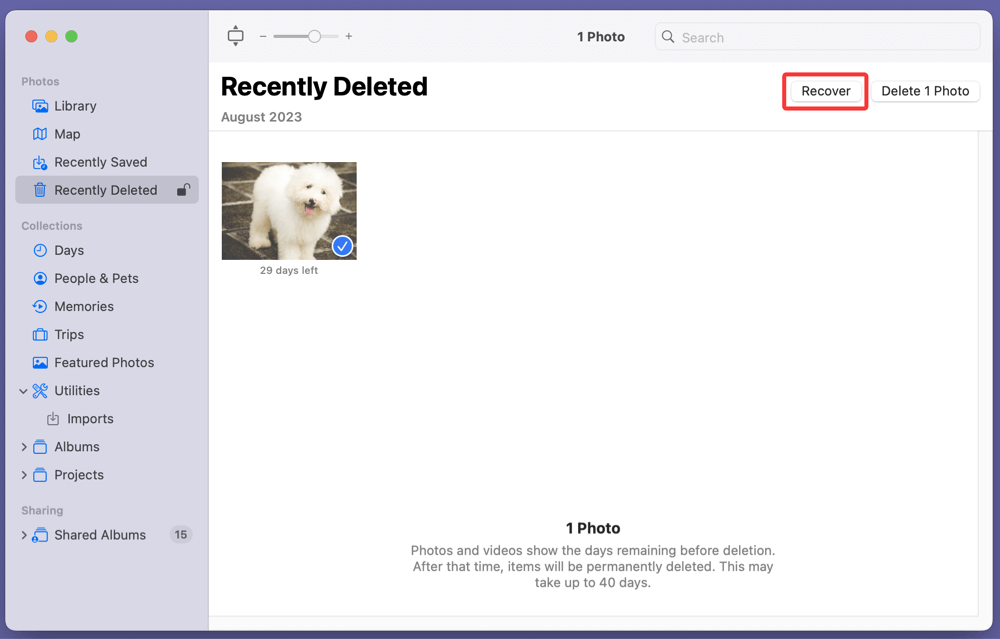Expand the Albums section
The image size is (1000, 639).
[22, 446]
